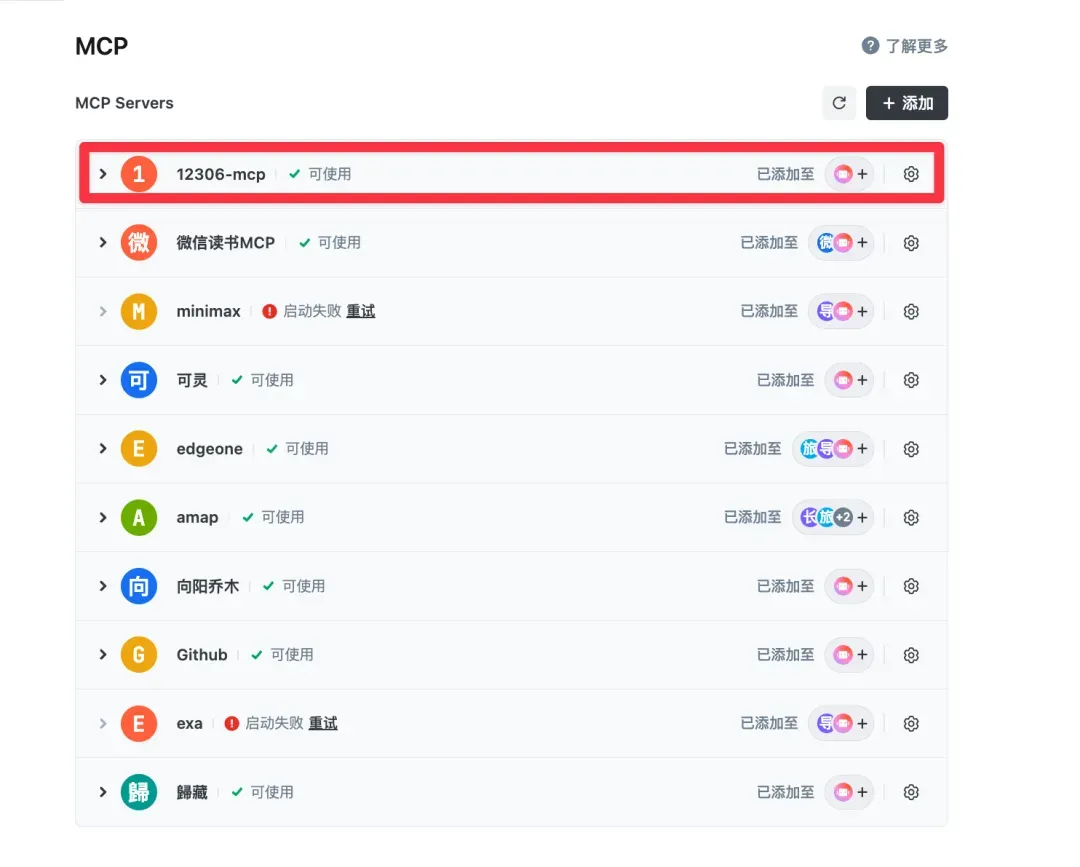Expand the Github server details
The image size is (1080, 867).
103,654
